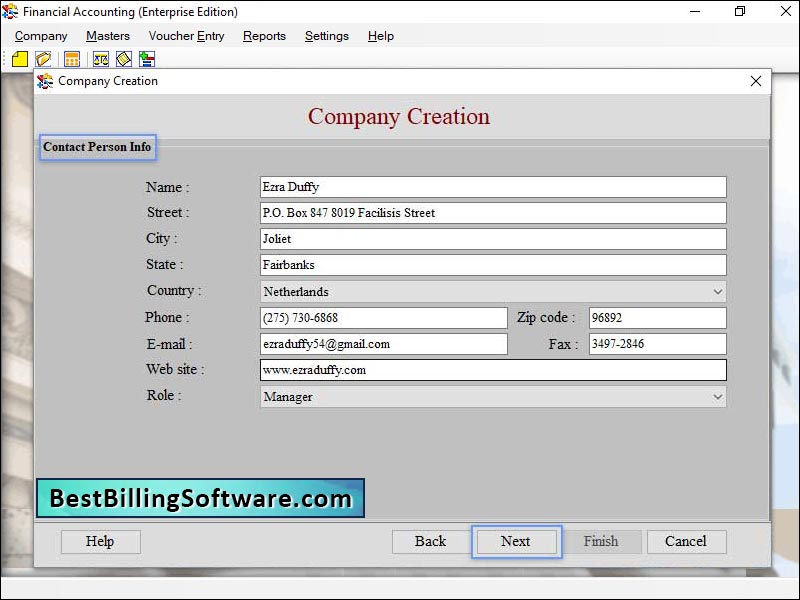Cancel the Company Creation wizard
Screen dimensions: 800x600
tap(686, 541)
